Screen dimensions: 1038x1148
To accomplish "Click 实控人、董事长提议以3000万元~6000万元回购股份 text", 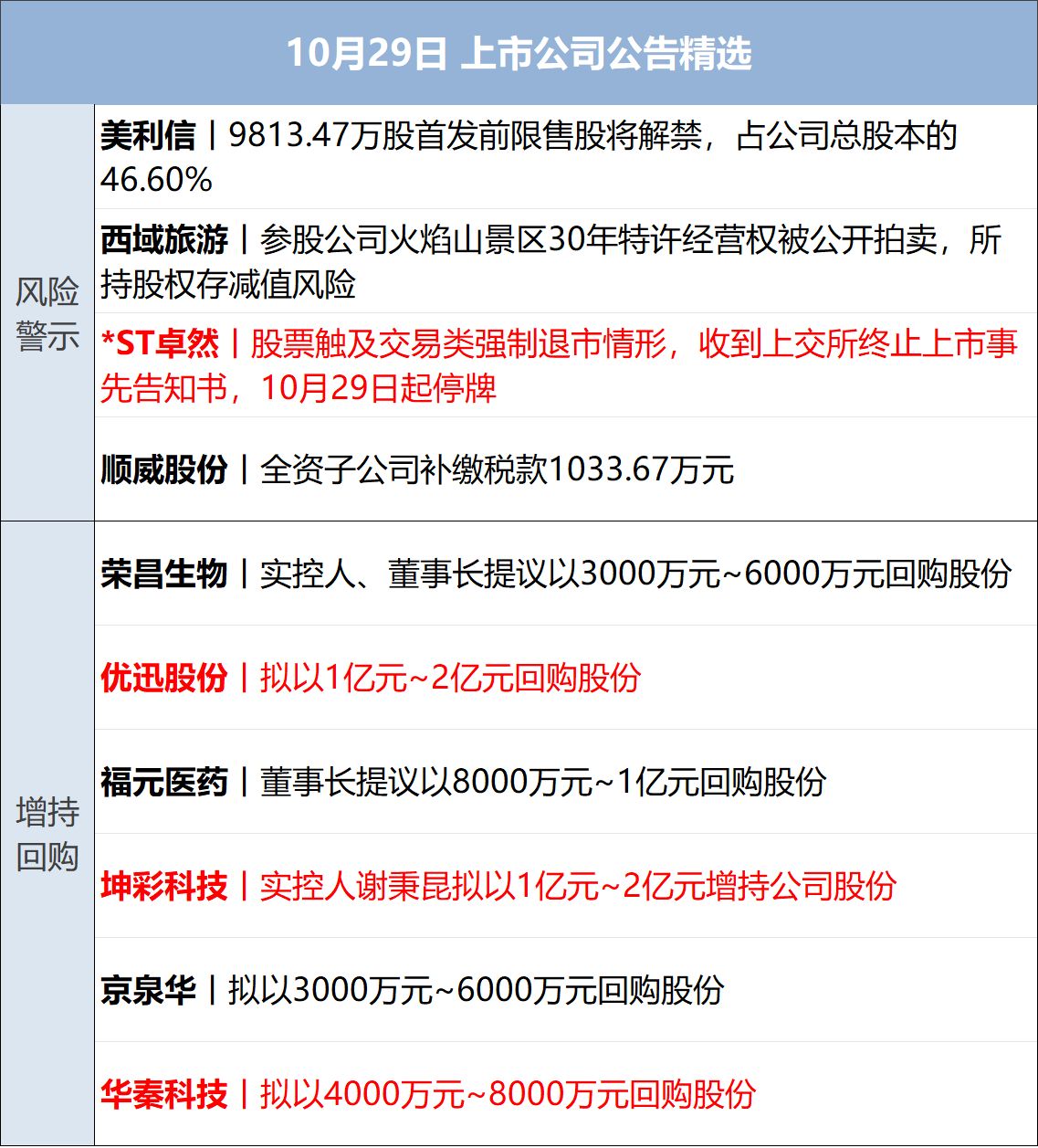I will [x=636, y=574].
